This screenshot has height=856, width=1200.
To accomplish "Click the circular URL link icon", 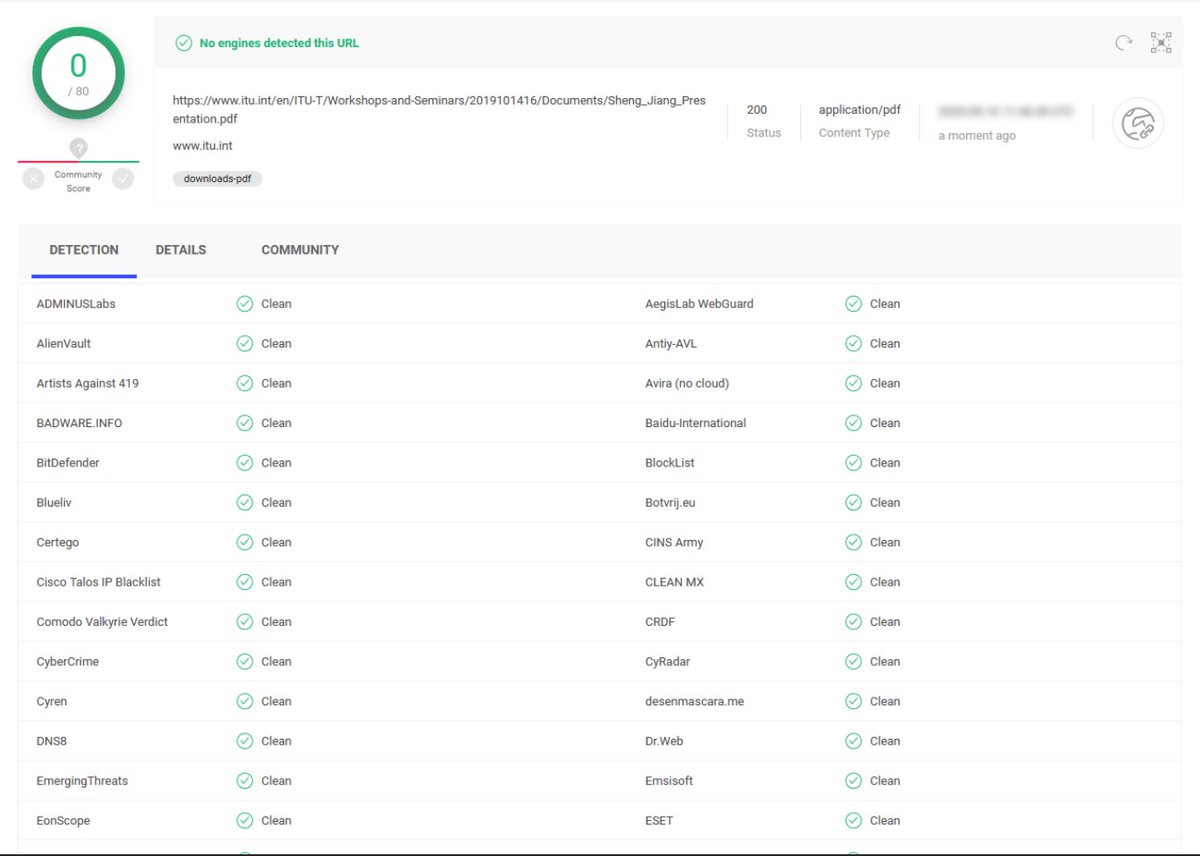I will click(x=1138, y=124).
